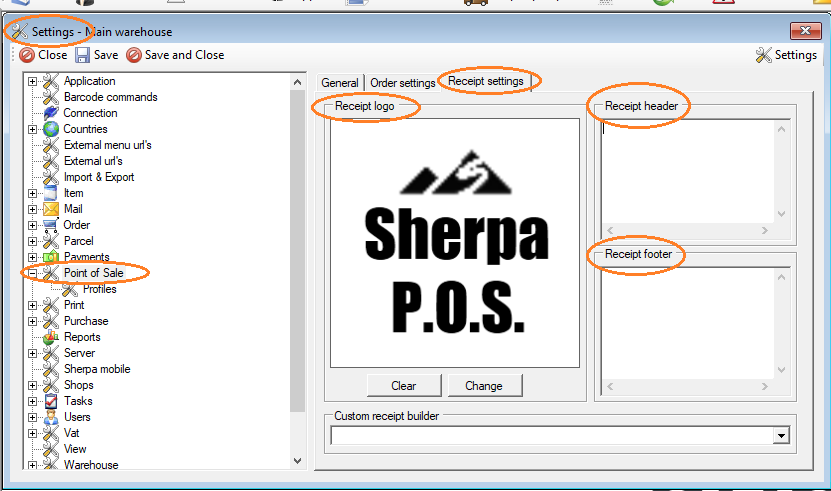Viewport: 831px width, 491px height.
Task: Click the Order shopping cart icon
Action: click(51, 225)
